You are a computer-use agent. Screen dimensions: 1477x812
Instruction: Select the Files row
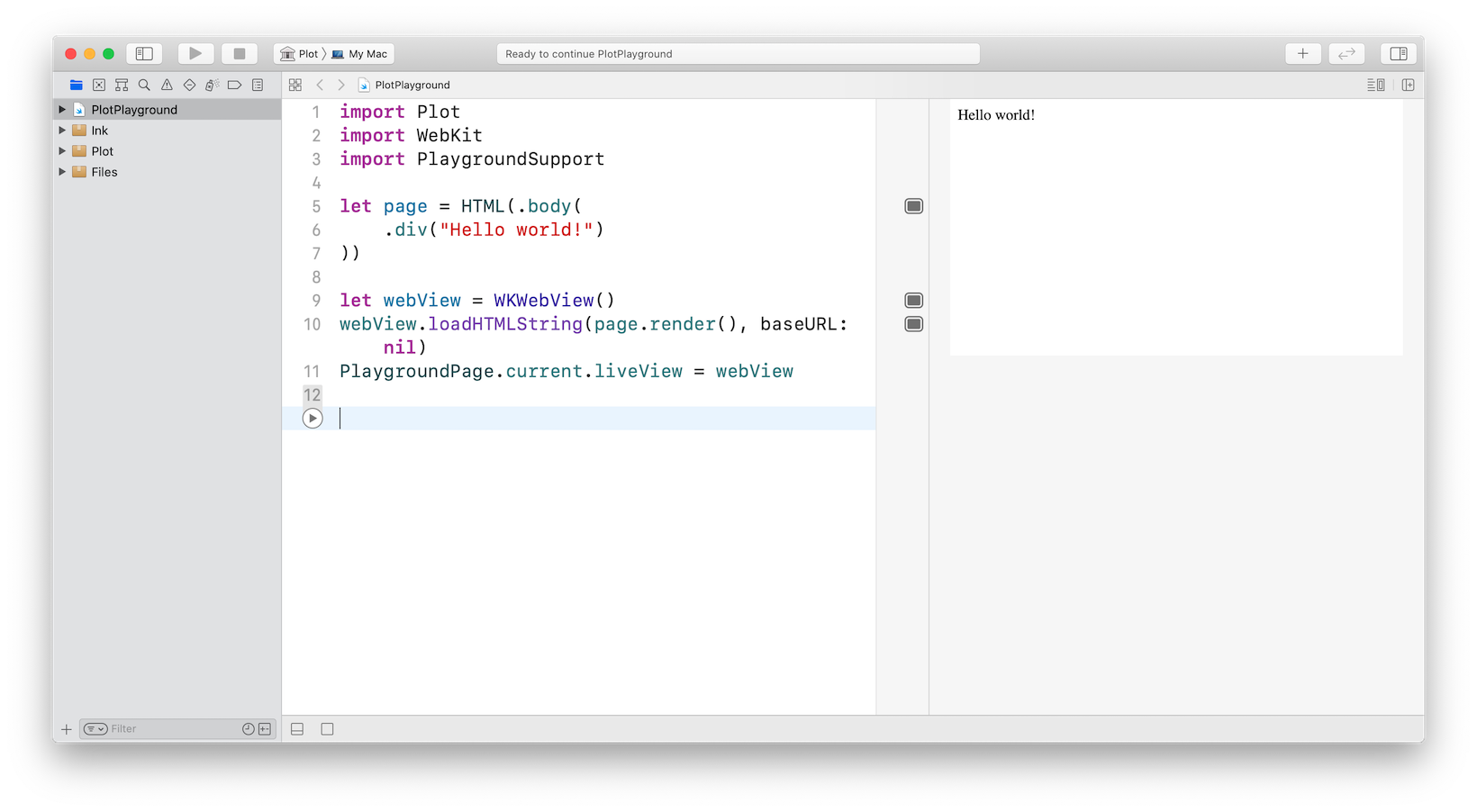pyautogui.click(x=168, y=172)
